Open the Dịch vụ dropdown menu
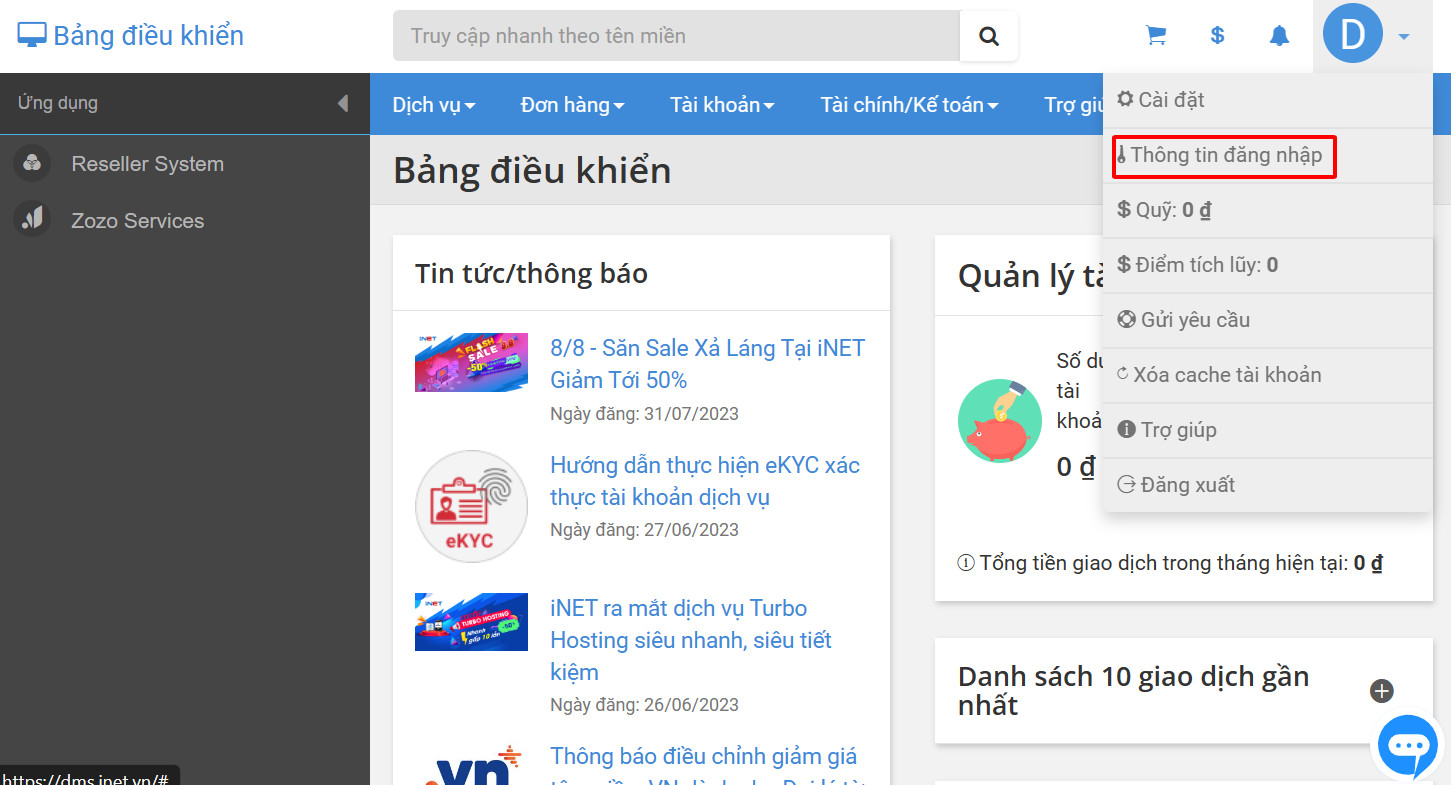Screen dimensions: 1451x785 click(434, 104)
